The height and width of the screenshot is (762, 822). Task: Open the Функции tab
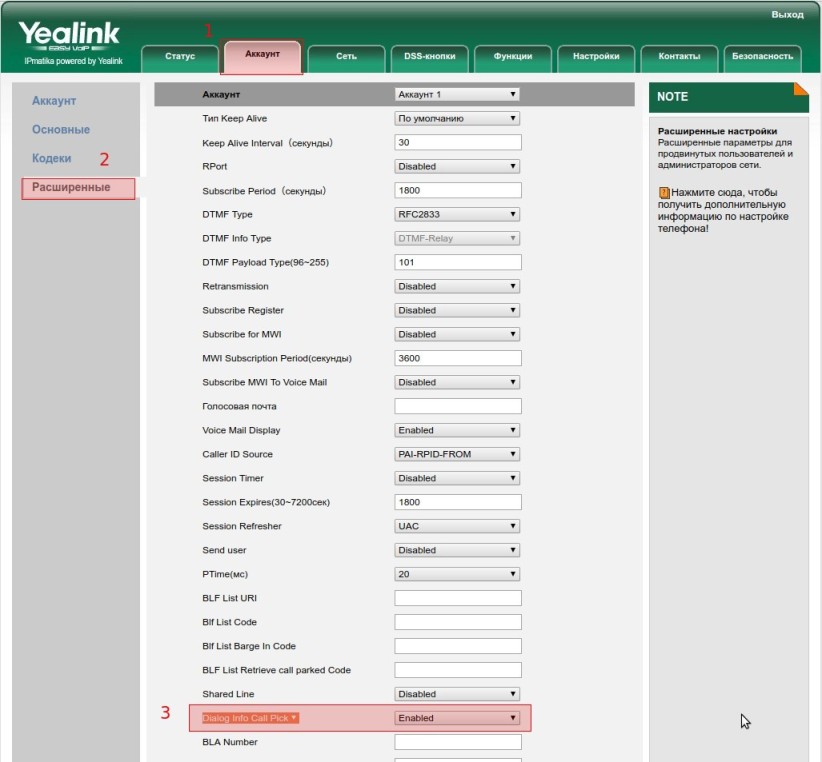[x=513, y=58]
